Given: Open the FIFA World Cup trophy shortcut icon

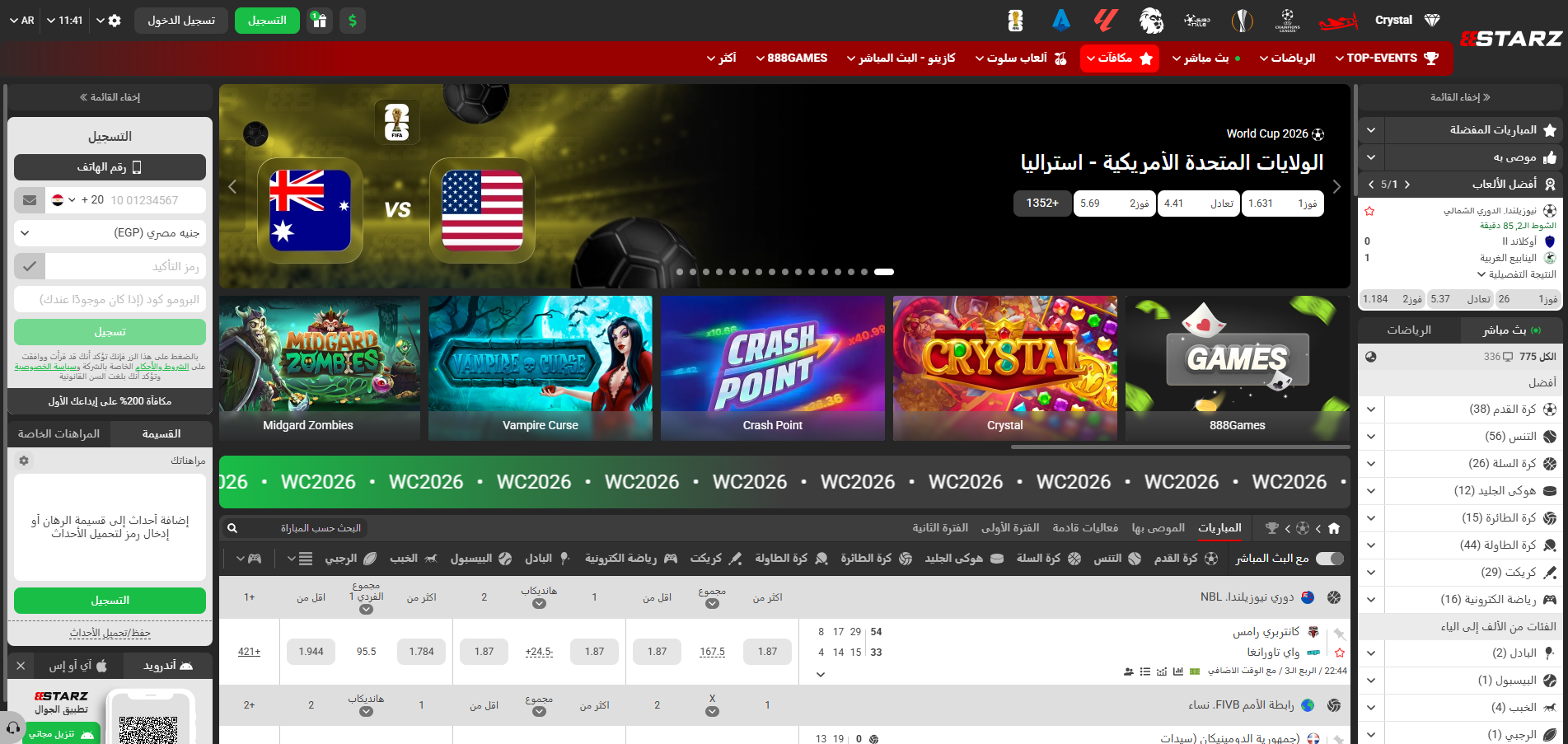Looking at the screenshot, I should pyautogui.click(x=1015, y=20).
